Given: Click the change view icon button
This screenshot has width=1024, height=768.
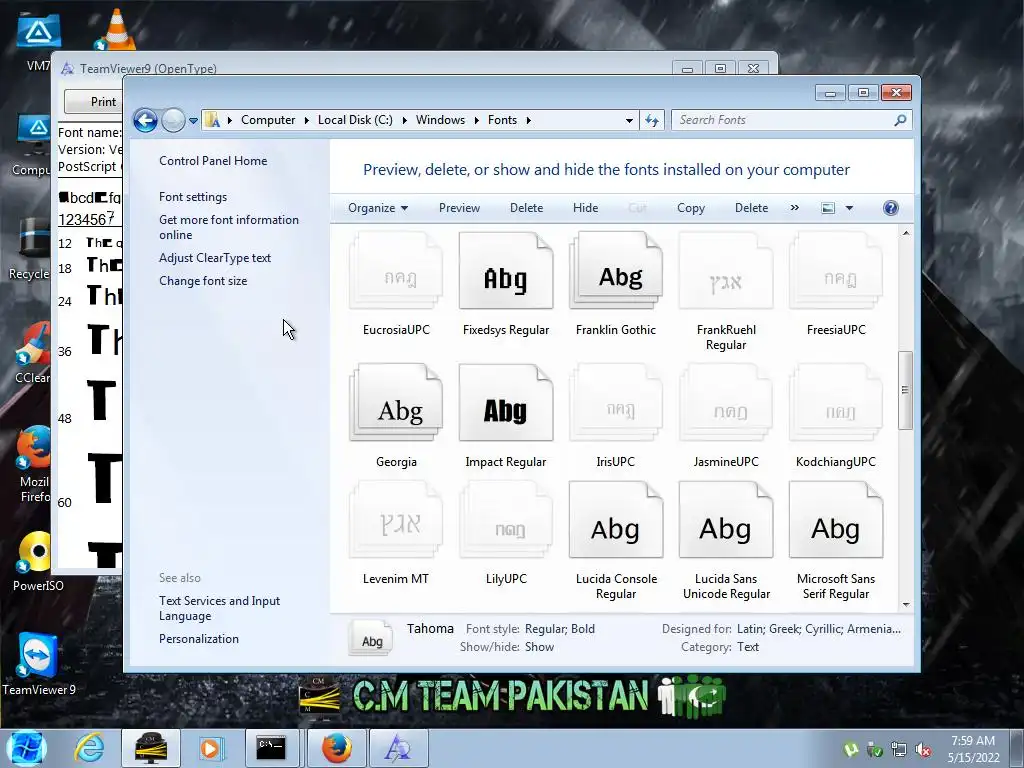Looking at the screenshot, I should click(828, 208).
